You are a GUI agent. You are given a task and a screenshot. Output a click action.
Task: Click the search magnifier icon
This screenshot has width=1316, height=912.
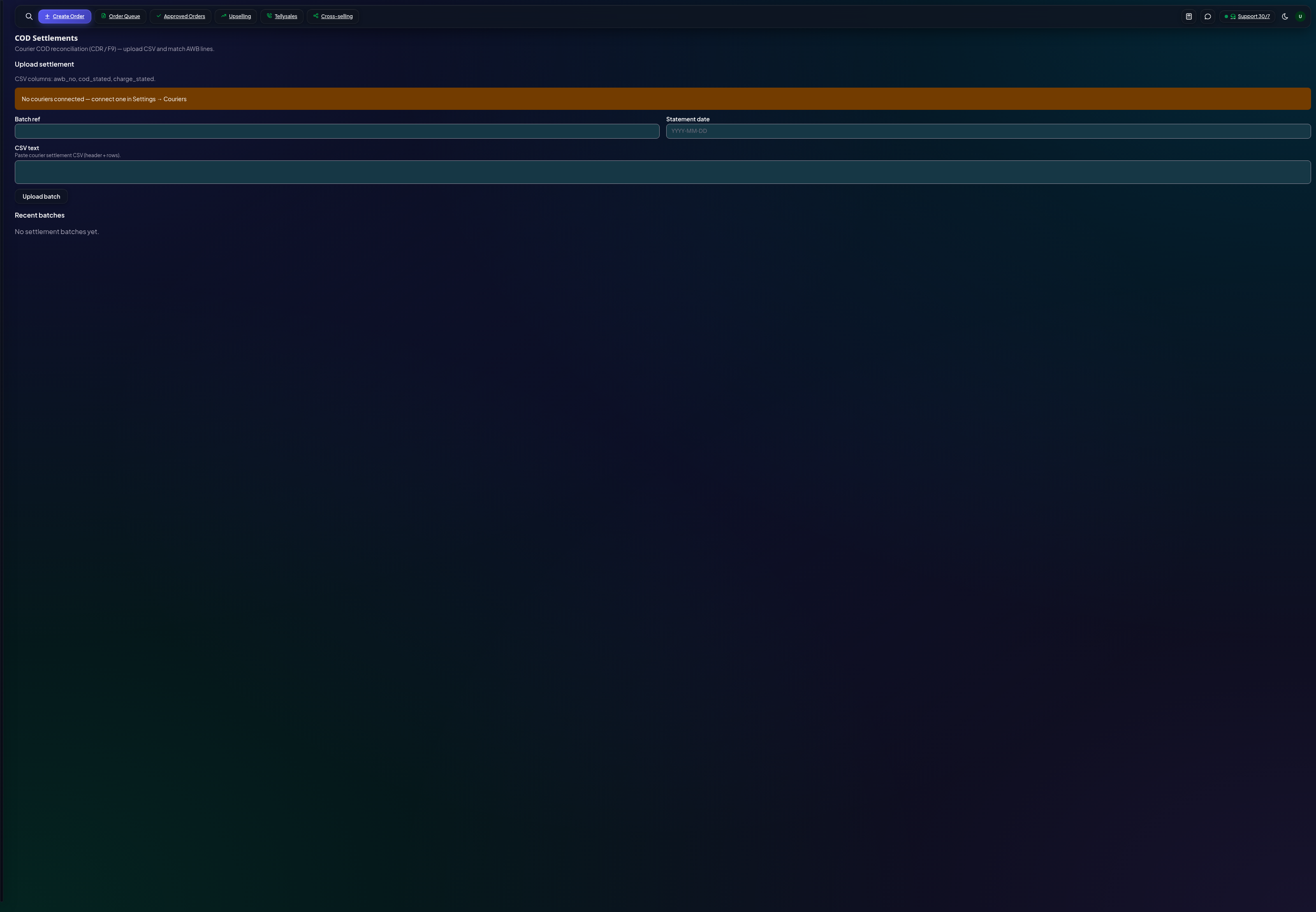[x=29, y=16]
